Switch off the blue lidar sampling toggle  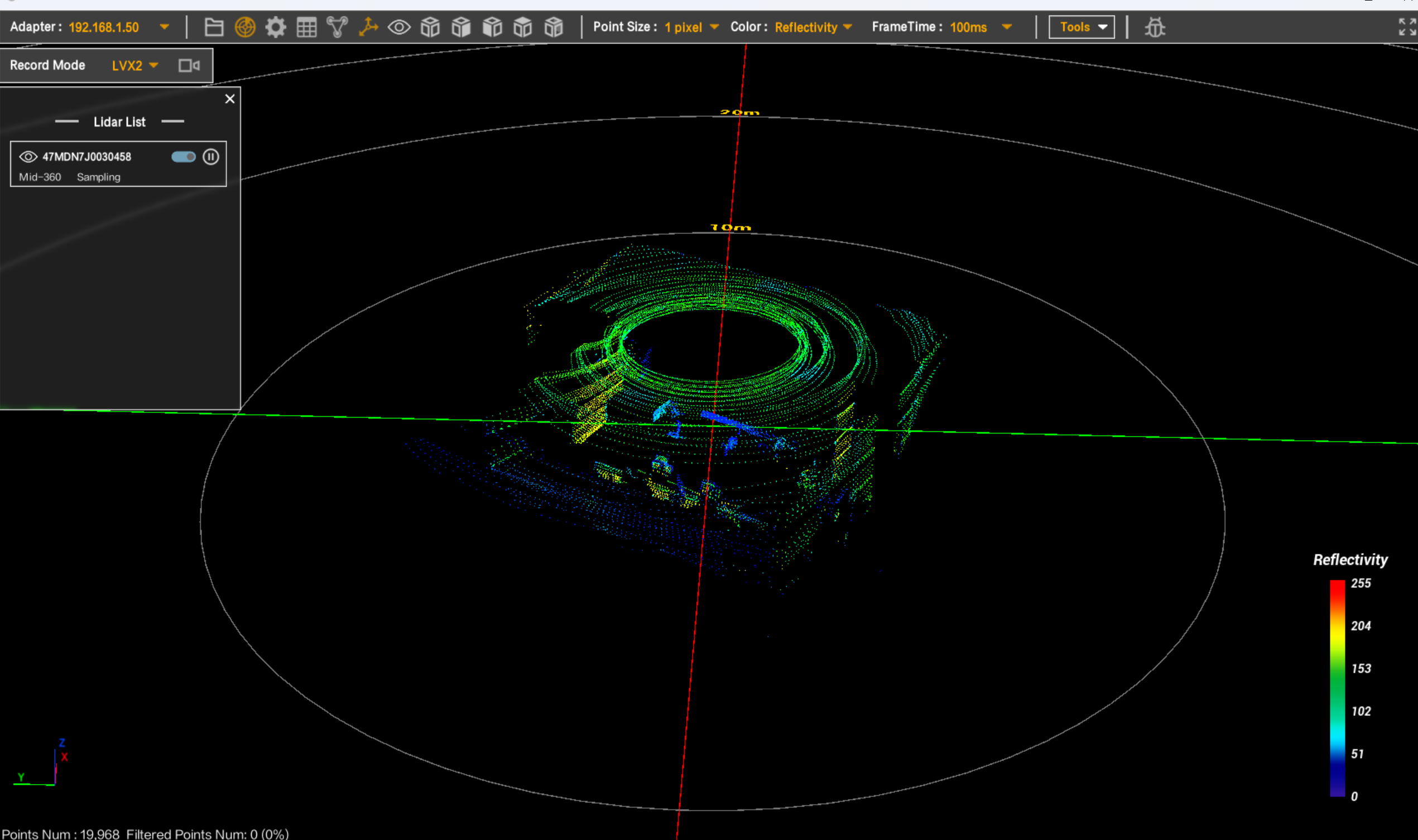pyautogui.click(x=184, y=157)
